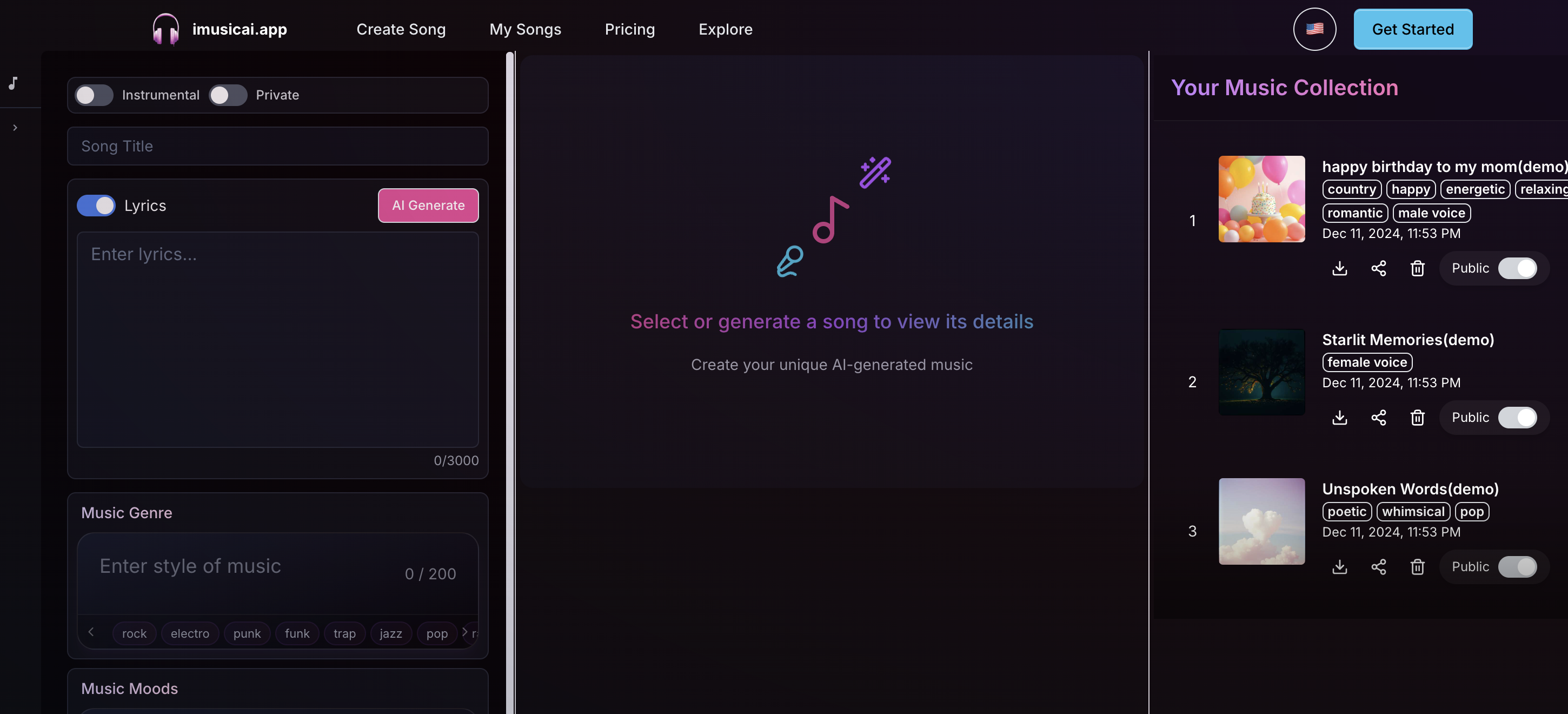1568x714 pixels.
Task: Expand the left sidebar with chevron
Action: pos(15,128)
